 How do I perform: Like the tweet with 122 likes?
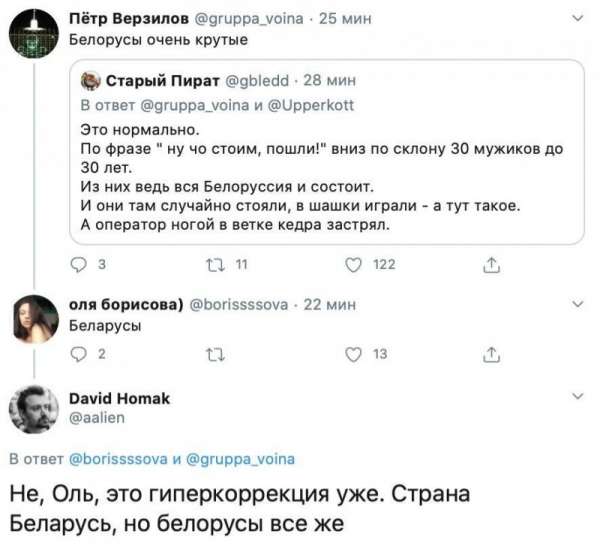352,265
